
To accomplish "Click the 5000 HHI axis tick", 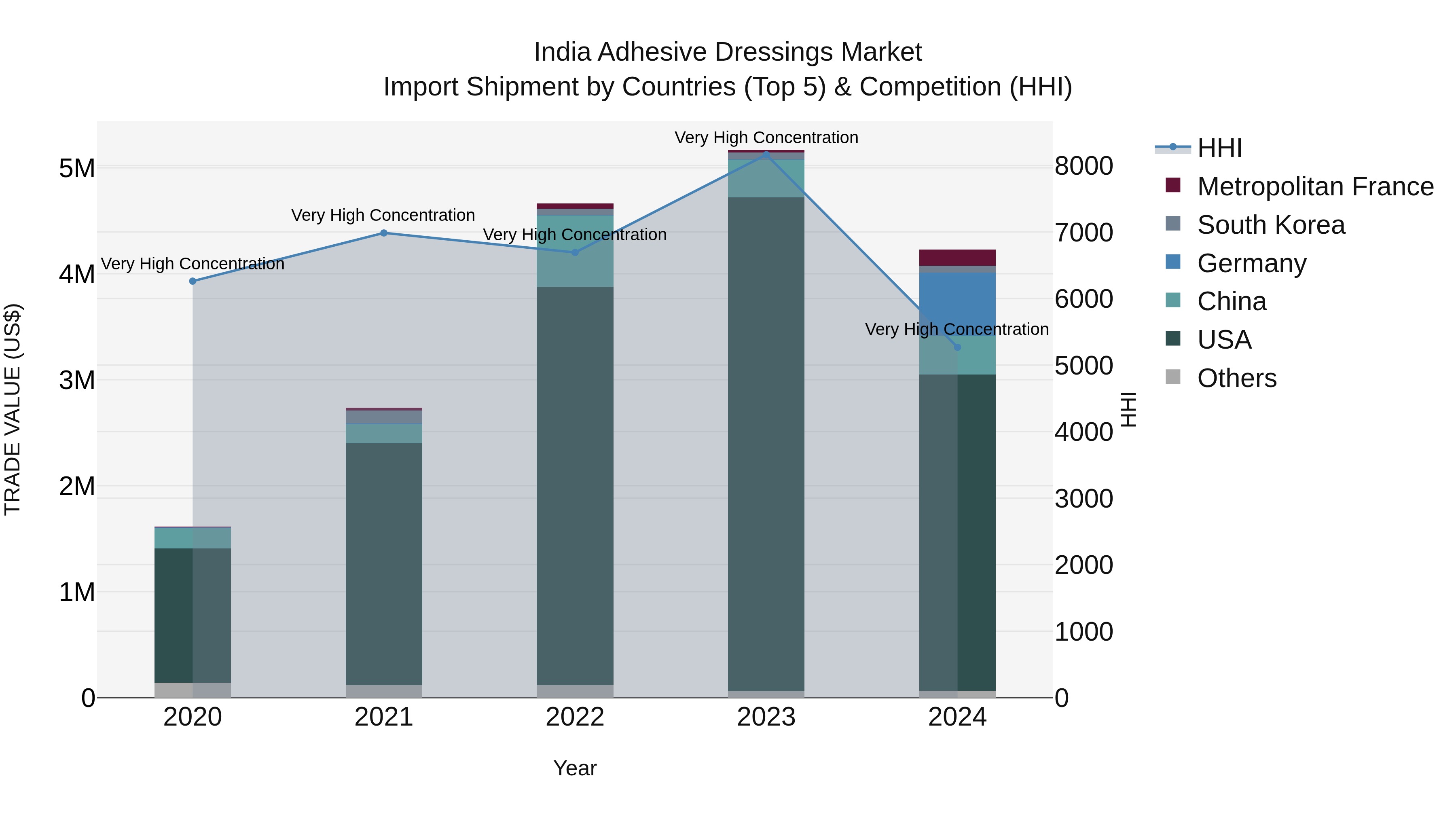I will point(1084,366).
